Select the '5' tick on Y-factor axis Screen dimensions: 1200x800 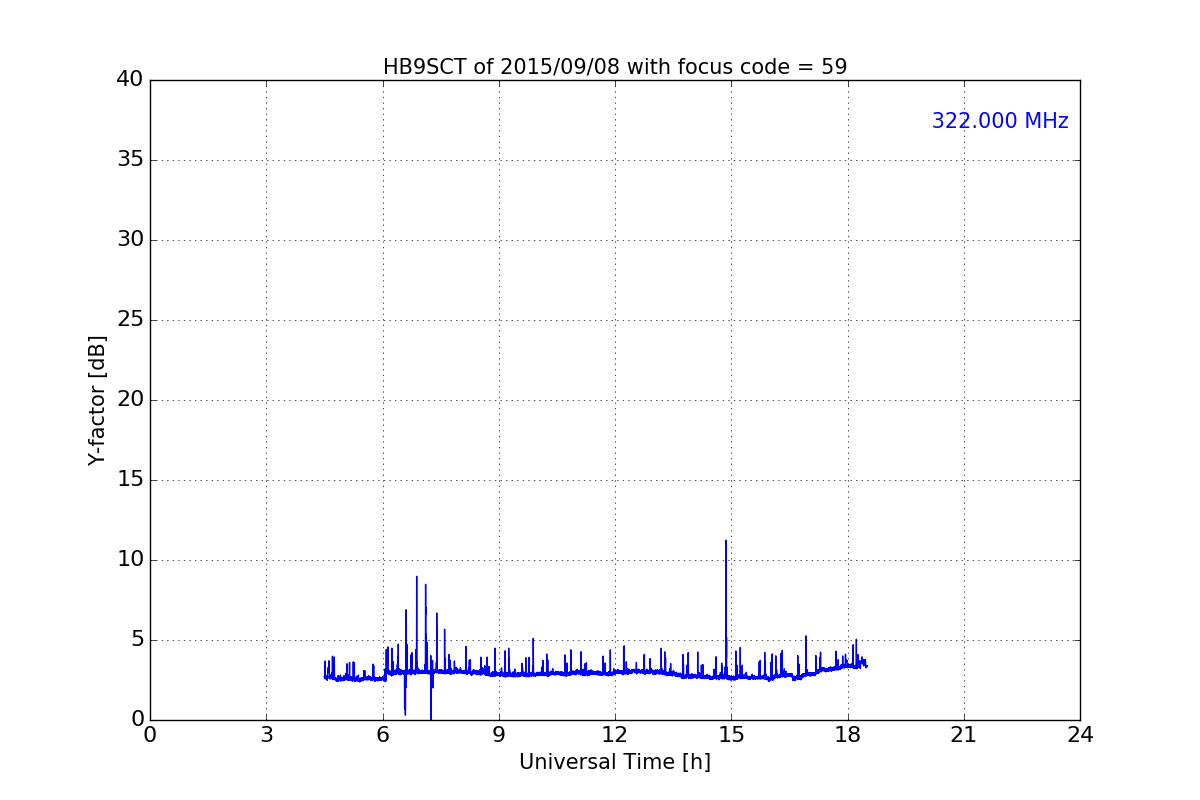137,640
